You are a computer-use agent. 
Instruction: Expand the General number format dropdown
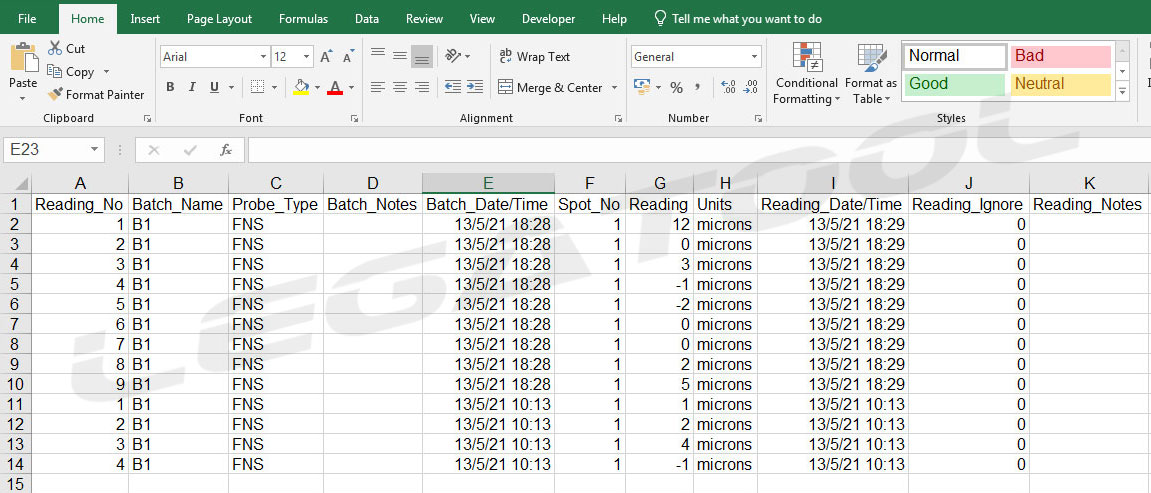[x=754, y=57]
